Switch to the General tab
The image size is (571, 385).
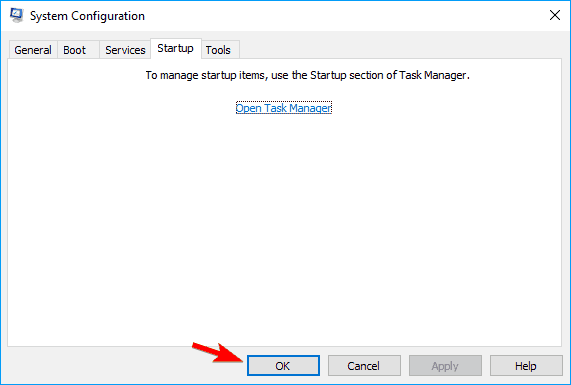coord(33,50)
